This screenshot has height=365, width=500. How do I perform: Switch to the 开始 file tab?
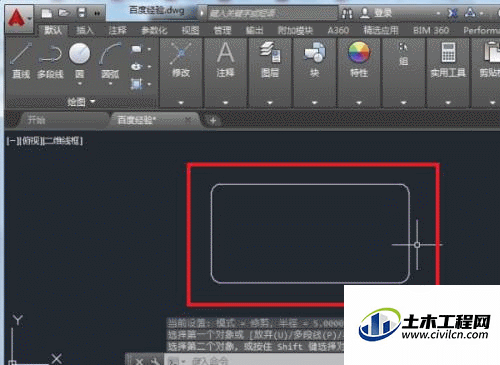click(x=63, y=119)
